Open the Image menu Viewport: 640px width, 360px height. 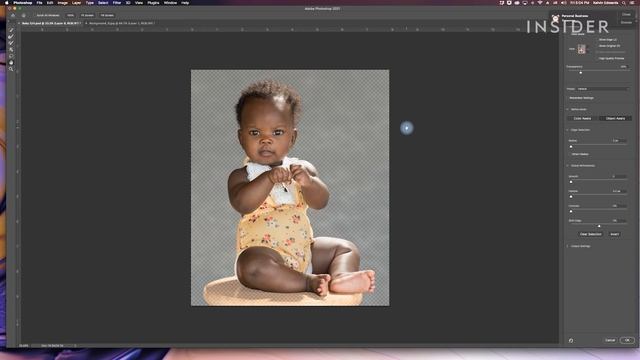(62, 2)
